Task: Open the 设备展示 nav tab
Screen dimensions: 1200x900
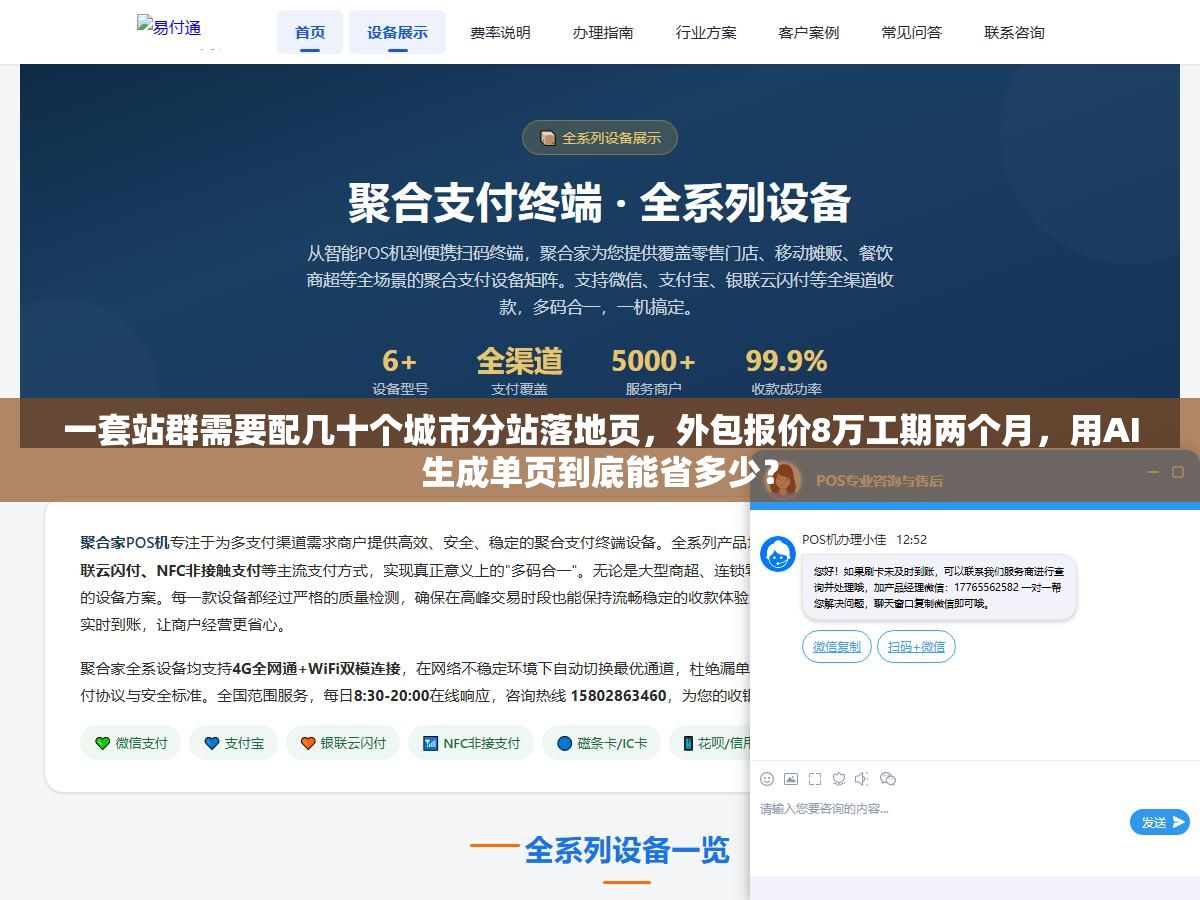Action: pos(397,32)
